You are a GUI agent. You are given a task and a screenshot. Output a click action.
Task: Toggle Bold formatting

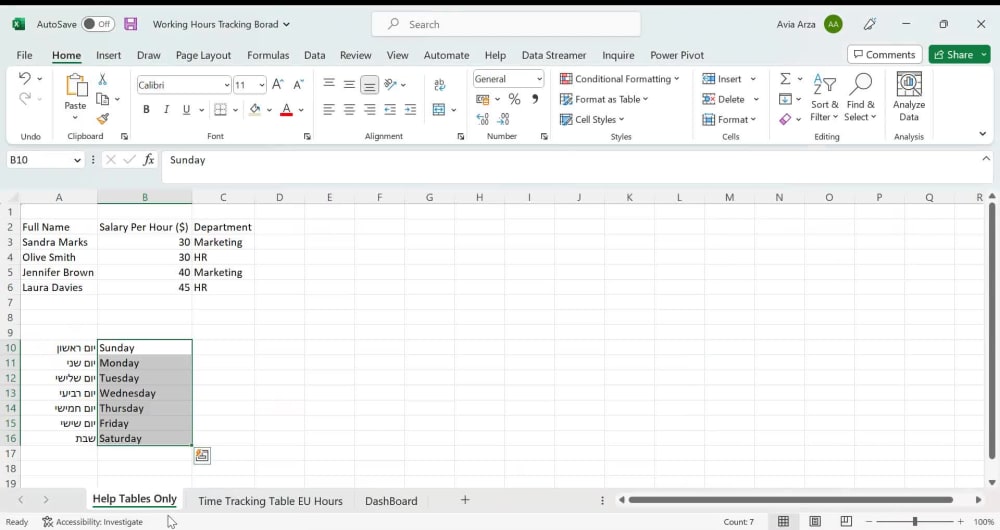tap(146, 110)
